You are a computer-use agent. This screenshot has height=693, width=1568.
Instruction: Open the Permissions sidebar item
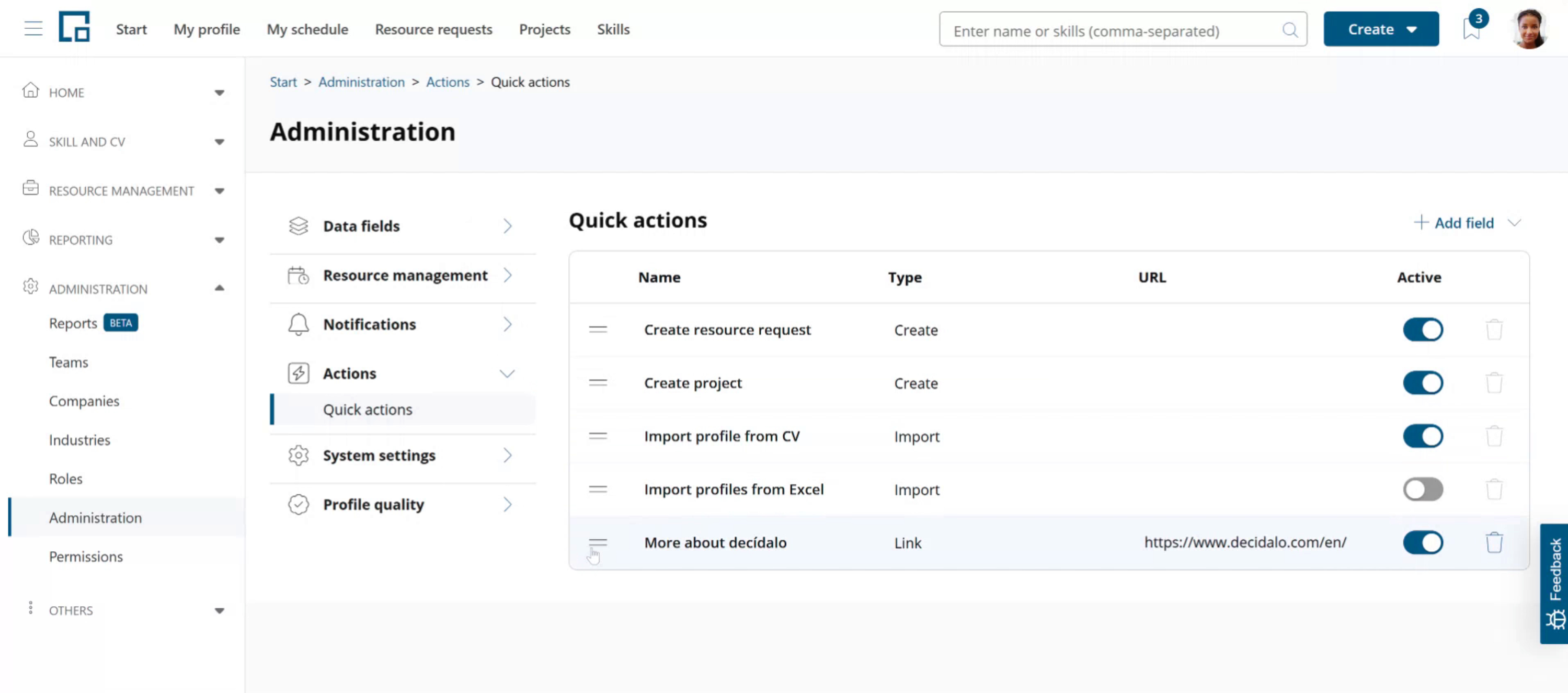pyautogui.click(x=86, y=556)
